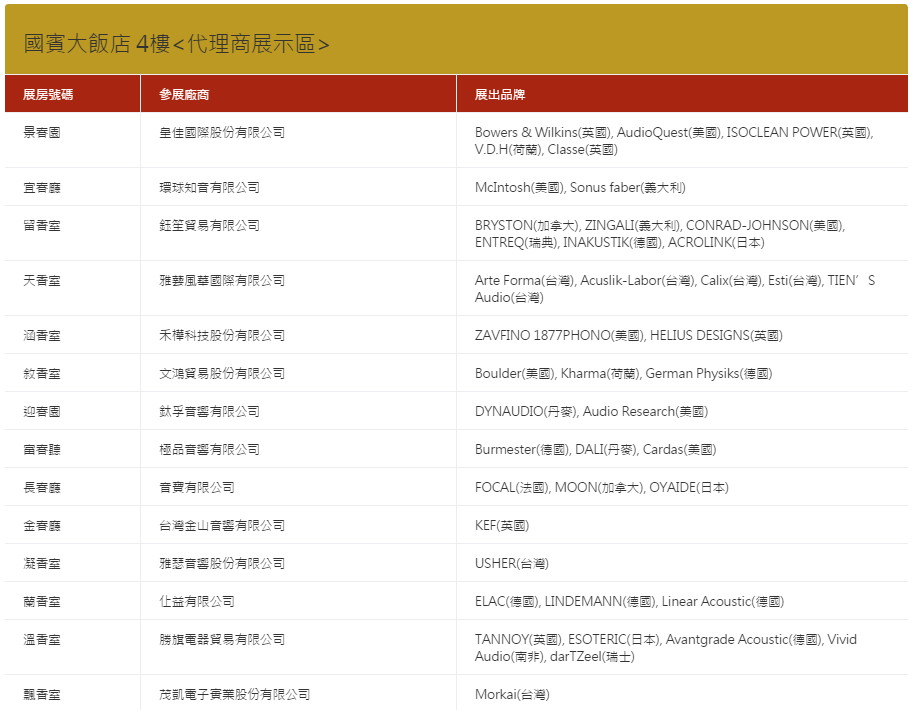Click 茂凱電子實業股份有限公司 exhibitor name
Screen dimensions: 914x710
[234, 694]
